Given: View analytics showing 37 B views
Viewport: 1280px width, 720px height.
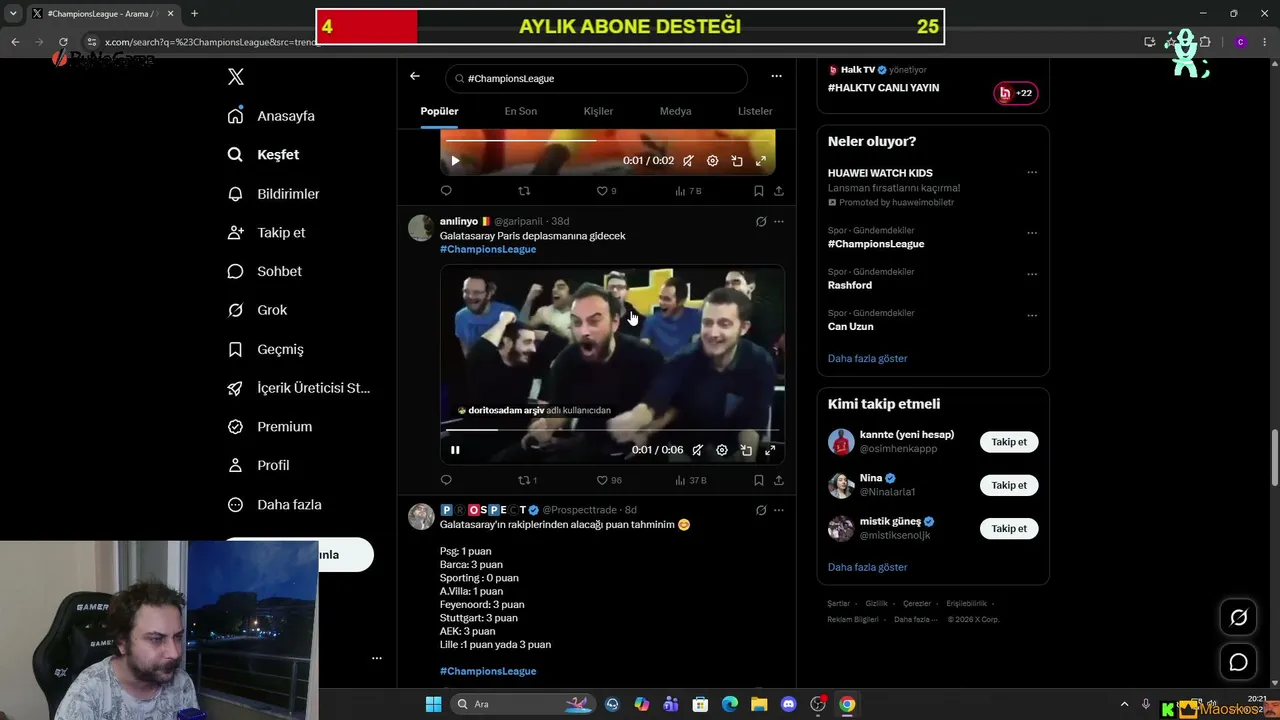Looking at the screenshot, I should click(691, 480).
